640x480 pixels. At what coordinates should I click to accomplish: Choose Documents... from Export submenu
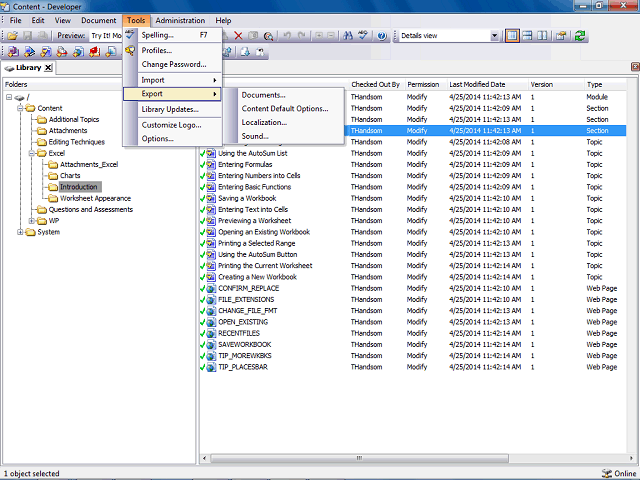263,95
